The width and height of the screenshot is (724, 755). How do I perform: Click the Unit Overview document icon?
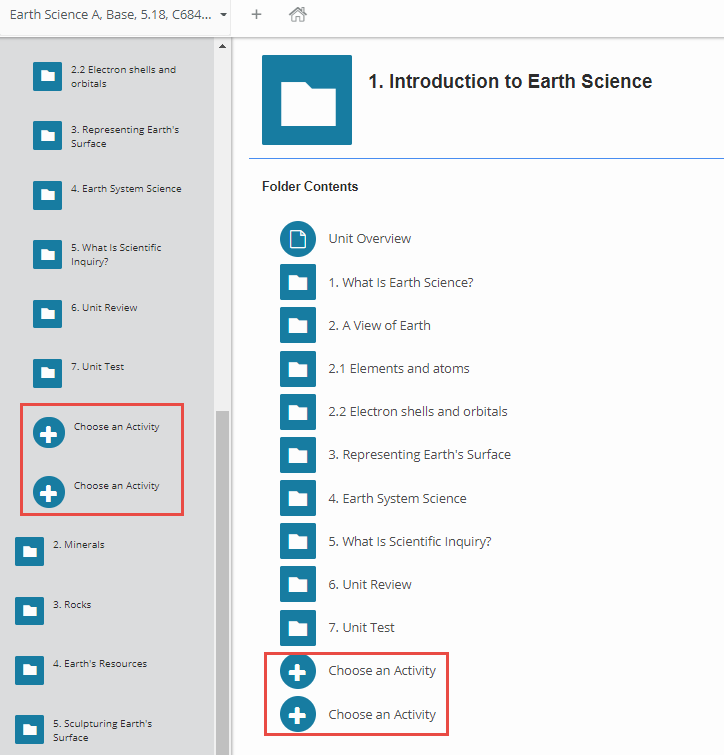[x=298, y=239]
